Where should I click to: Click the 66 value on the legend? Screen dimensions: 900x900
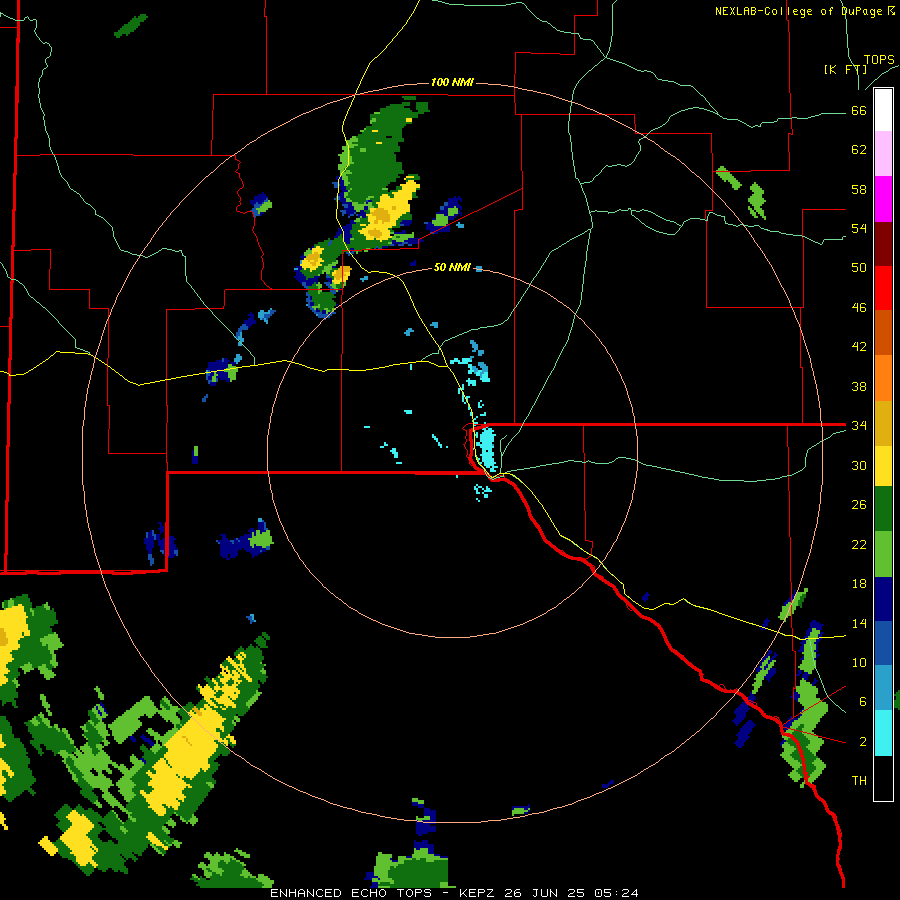point(859,110)
